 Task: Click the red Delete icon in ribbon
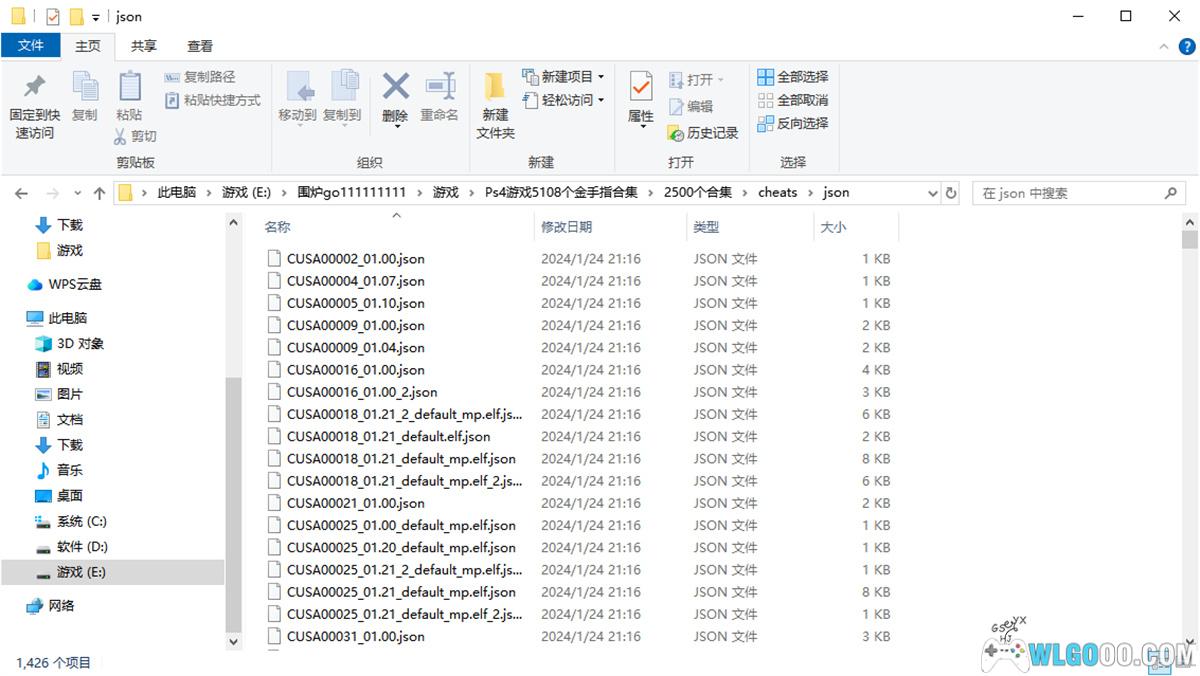[x=395, y=88]
